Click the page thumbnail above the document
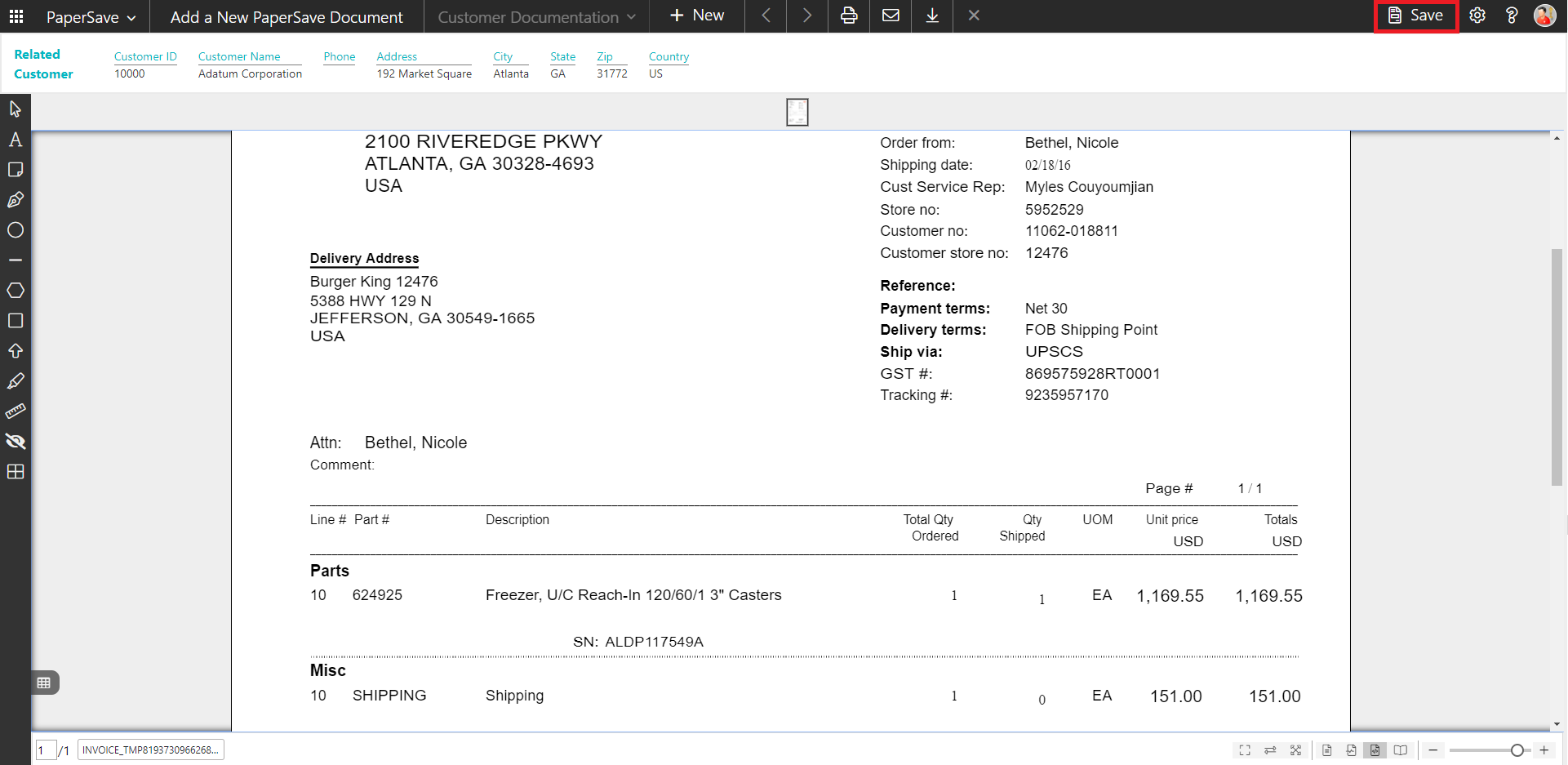The height and width of the screenshot is (765, 1568). click(x=797, y=112)
